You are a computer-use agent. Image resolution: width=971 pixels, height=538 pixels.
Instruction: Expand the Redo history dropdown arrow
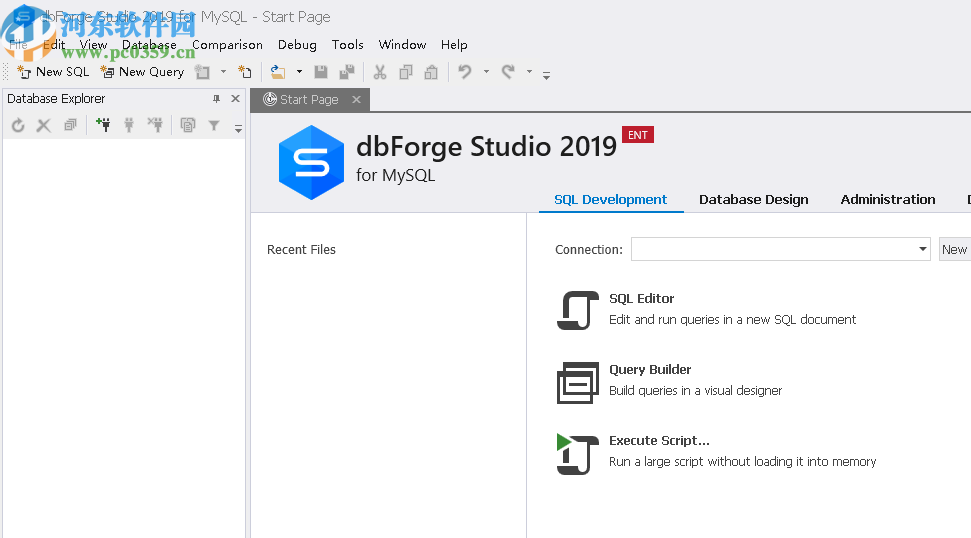[529, 72]
